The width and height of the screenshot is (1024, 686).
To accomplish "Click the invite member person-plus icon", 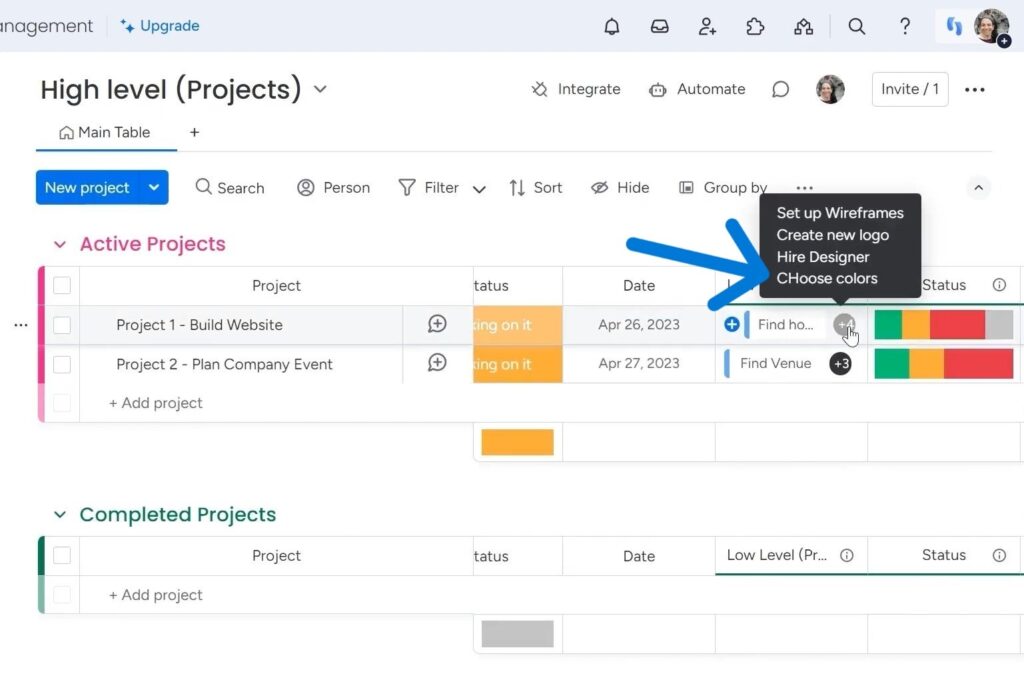I will 707,26.
